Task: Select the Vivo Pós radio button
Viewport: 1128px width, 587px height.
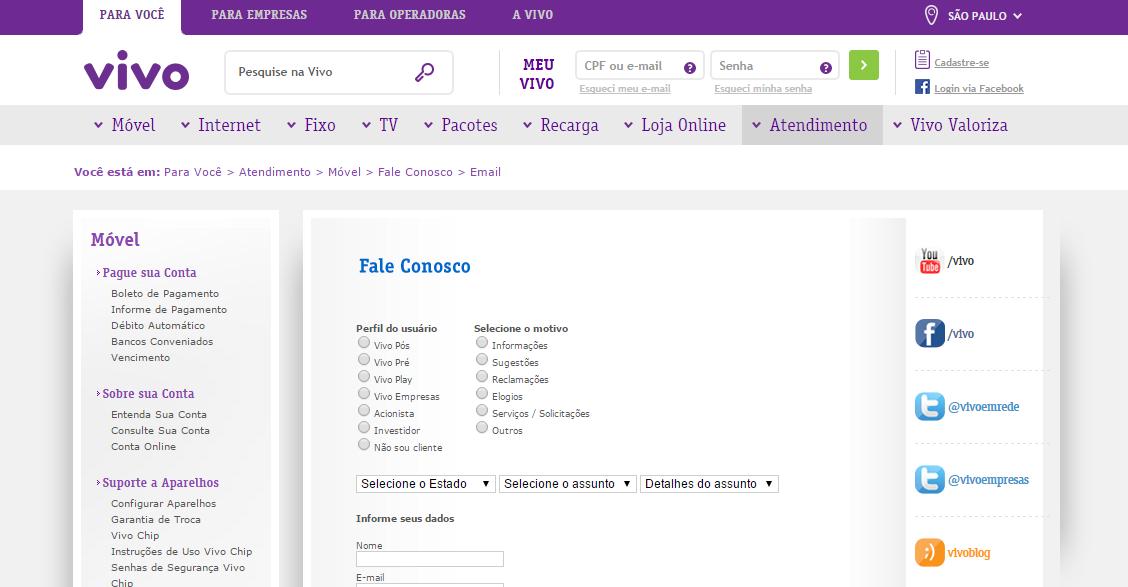Action: click(364, 343)
